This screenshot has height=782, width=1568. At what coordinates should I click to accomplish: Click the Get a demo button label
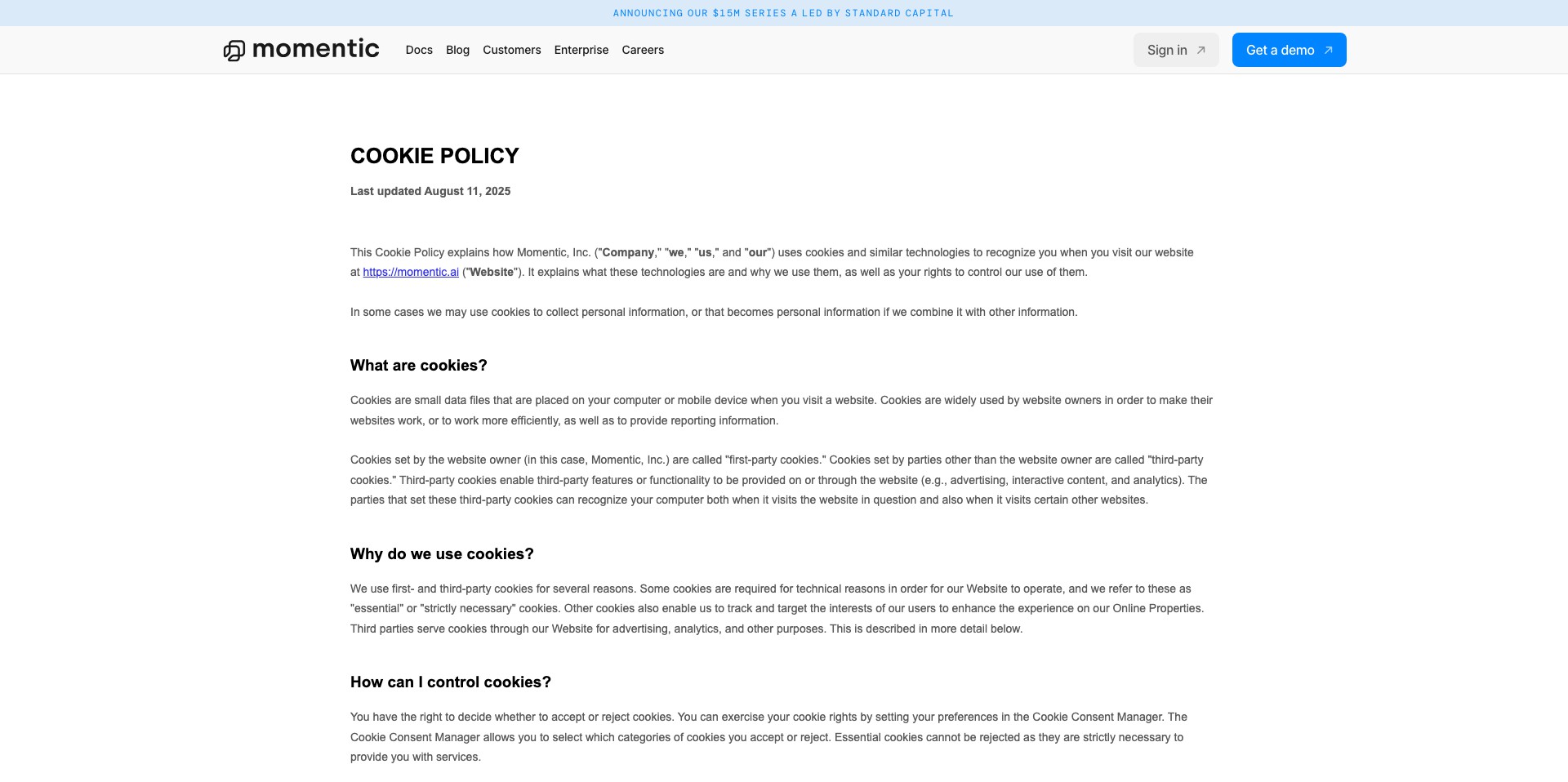pos(1280,50)
